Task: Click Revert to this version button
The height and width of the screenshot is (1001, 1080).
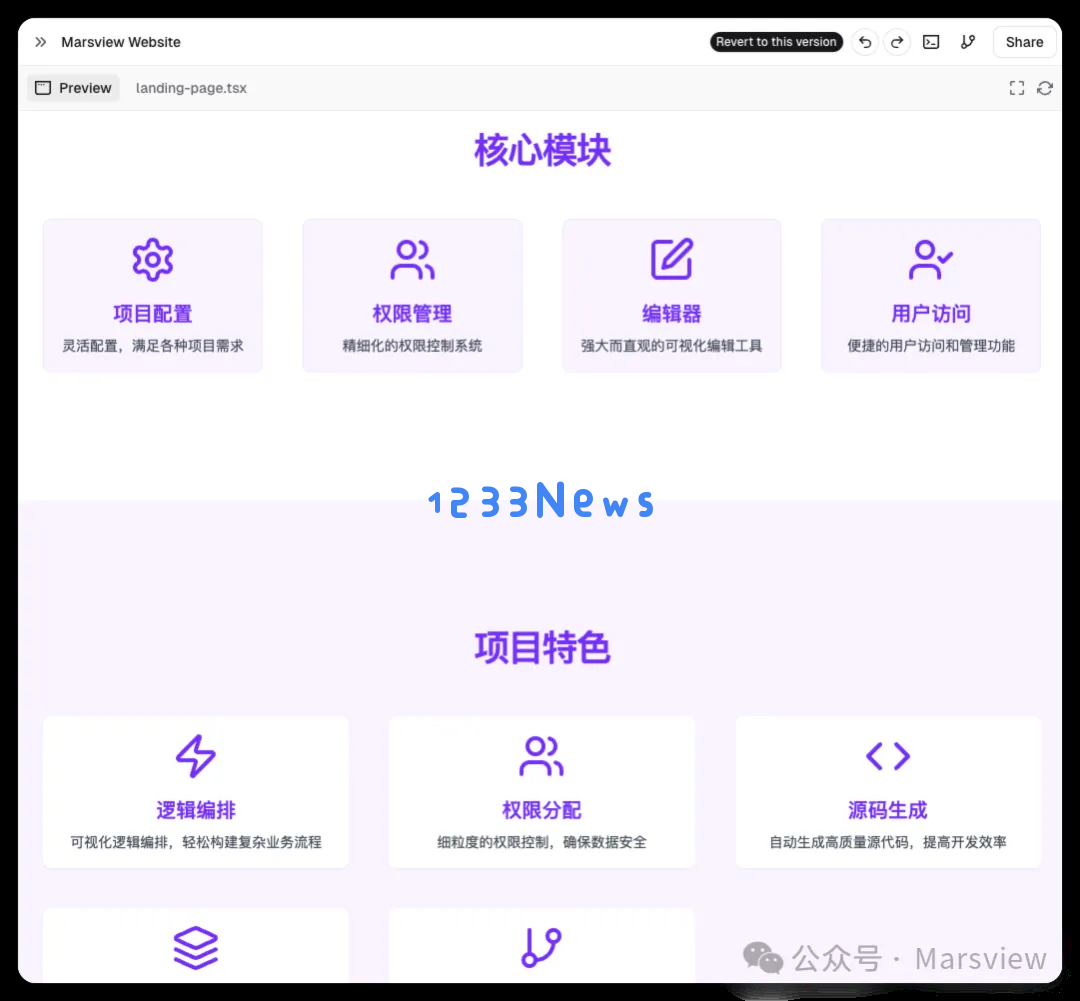Action: click(776, 42)
